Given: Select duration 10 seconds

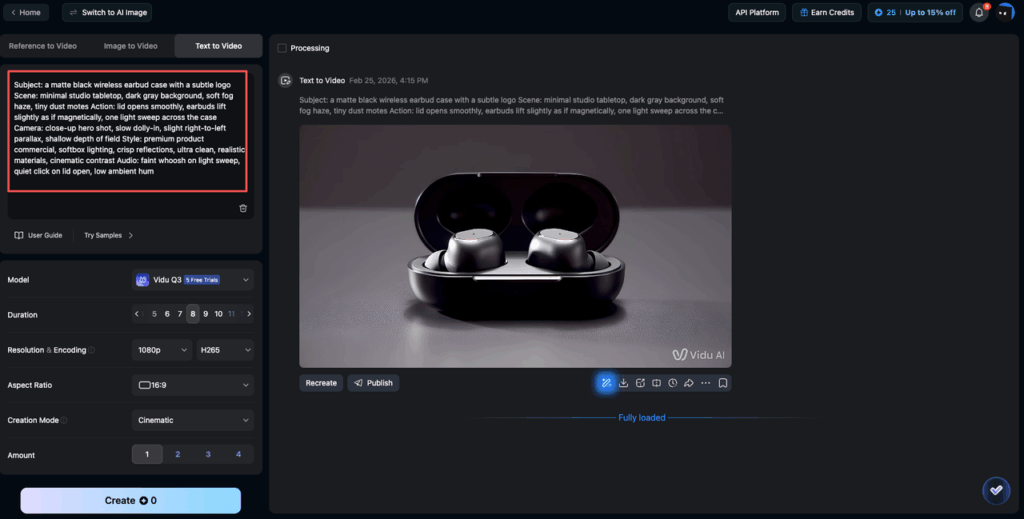Looking at the screenshot, I should tap(219, 314).
